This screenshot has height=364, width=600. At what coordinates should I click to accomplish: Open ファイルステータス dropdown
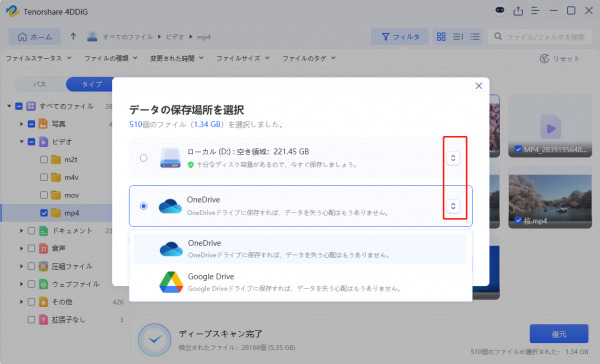pyautogui.click(x=39, y=58)
